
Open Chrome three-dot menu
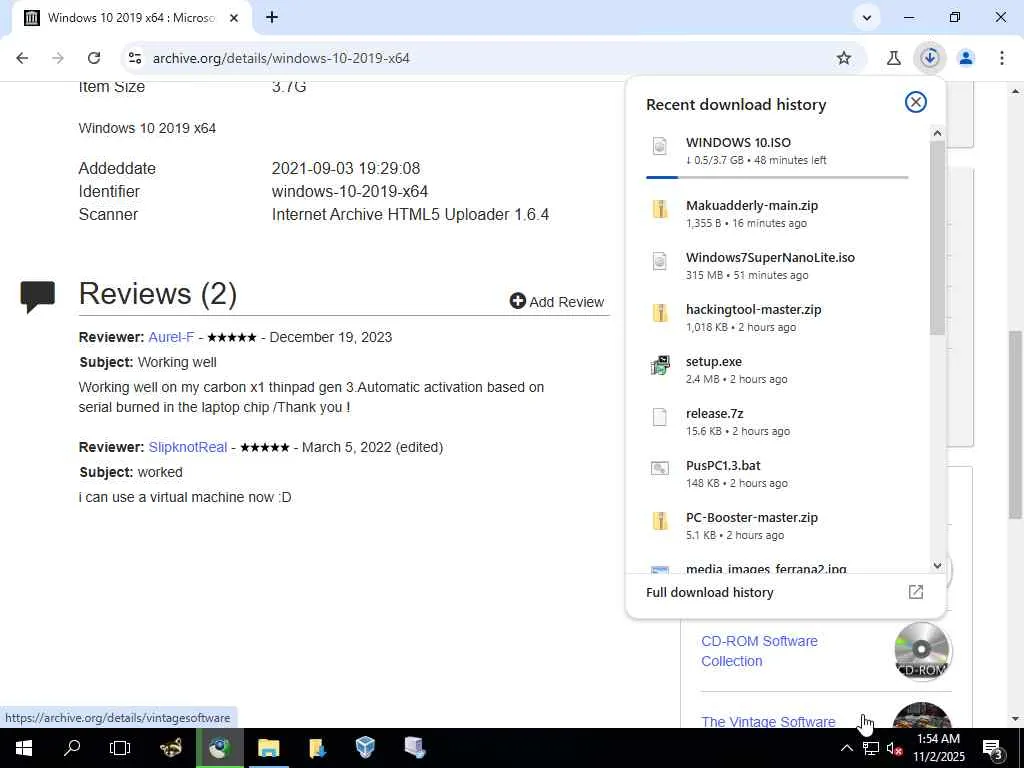click(x=1002, y=58)
